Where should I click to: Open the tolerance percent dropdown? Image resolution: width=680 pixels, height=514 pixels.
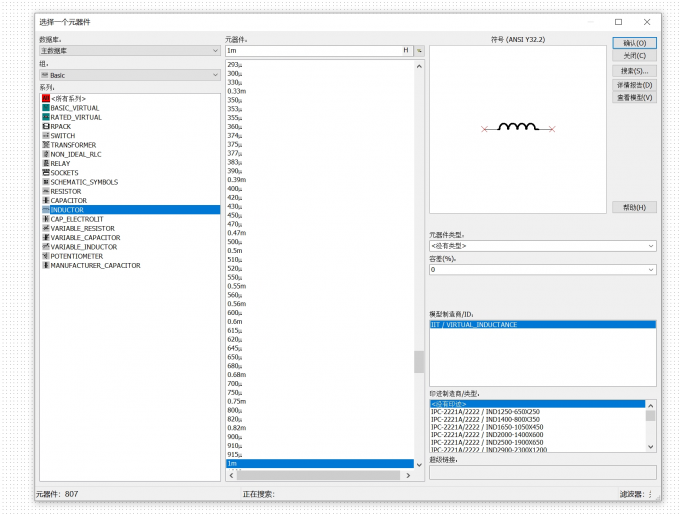pyautogui.click(x=543, y=270)
